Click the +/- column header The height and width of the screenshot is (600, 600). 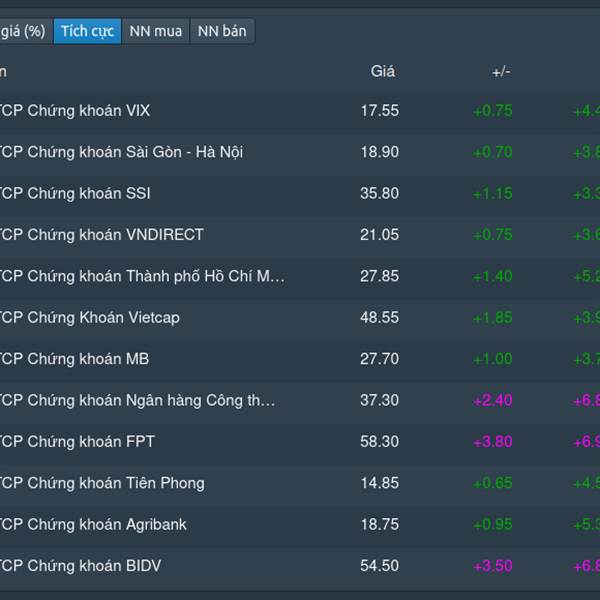point(501,72)
